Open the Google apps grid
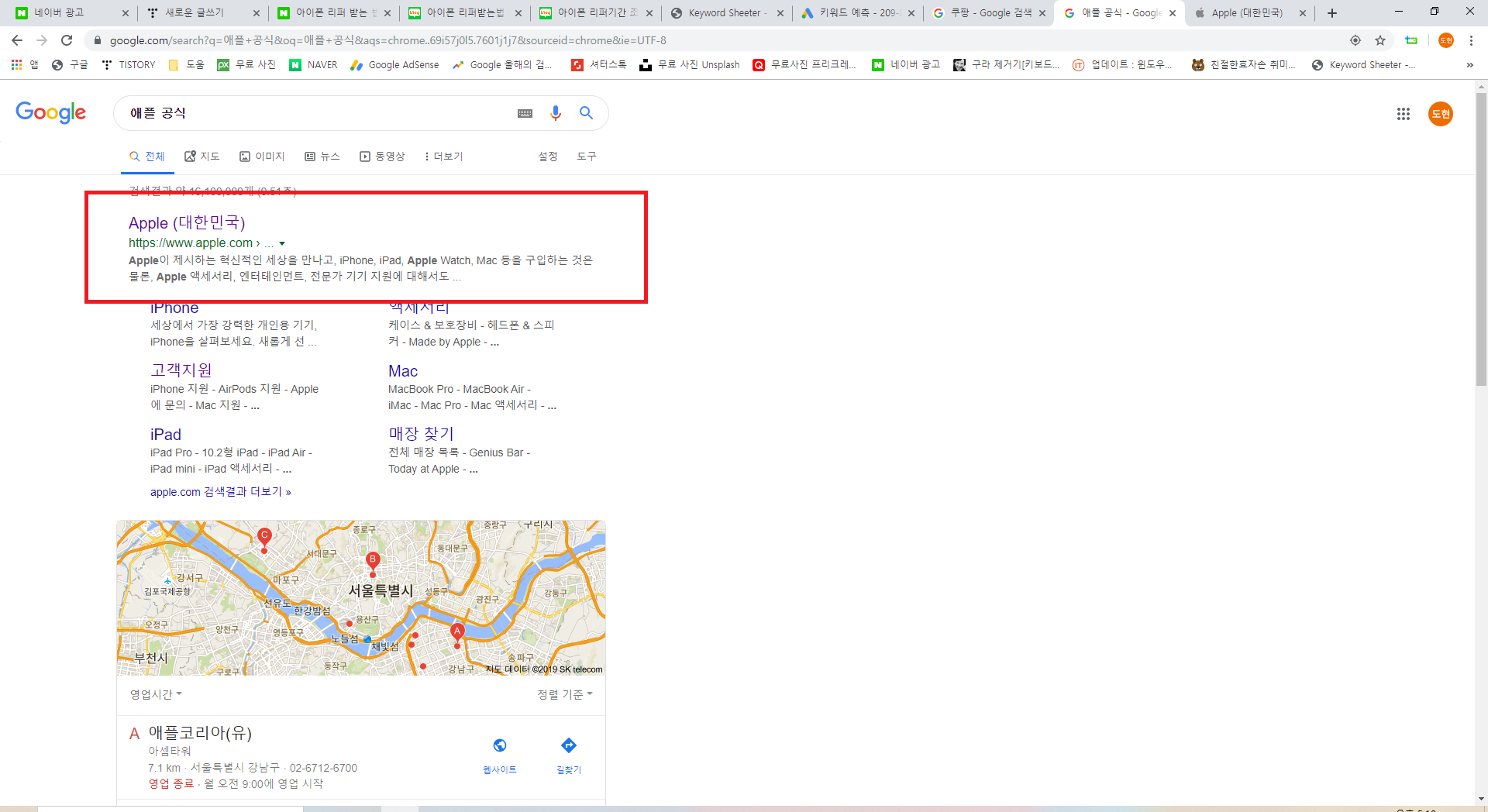Image resolution: width=1488 pixels, height=812 pixels. [1404, 114]
